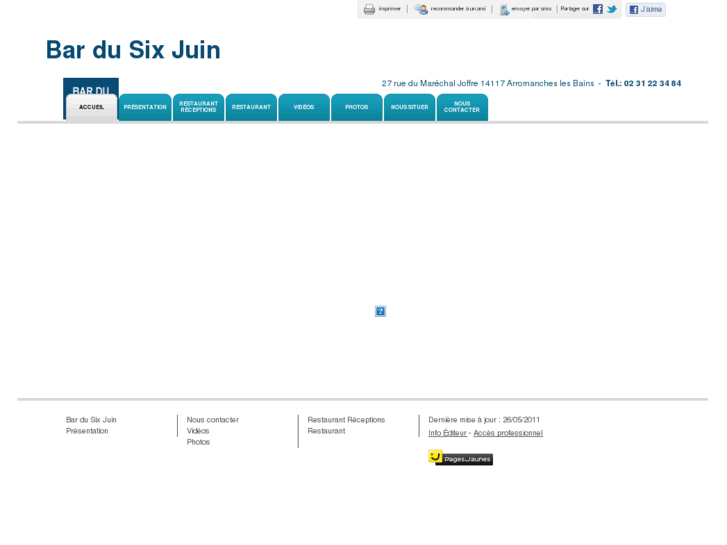Click the printer icon for imprimer

click(x=369, y=9)
